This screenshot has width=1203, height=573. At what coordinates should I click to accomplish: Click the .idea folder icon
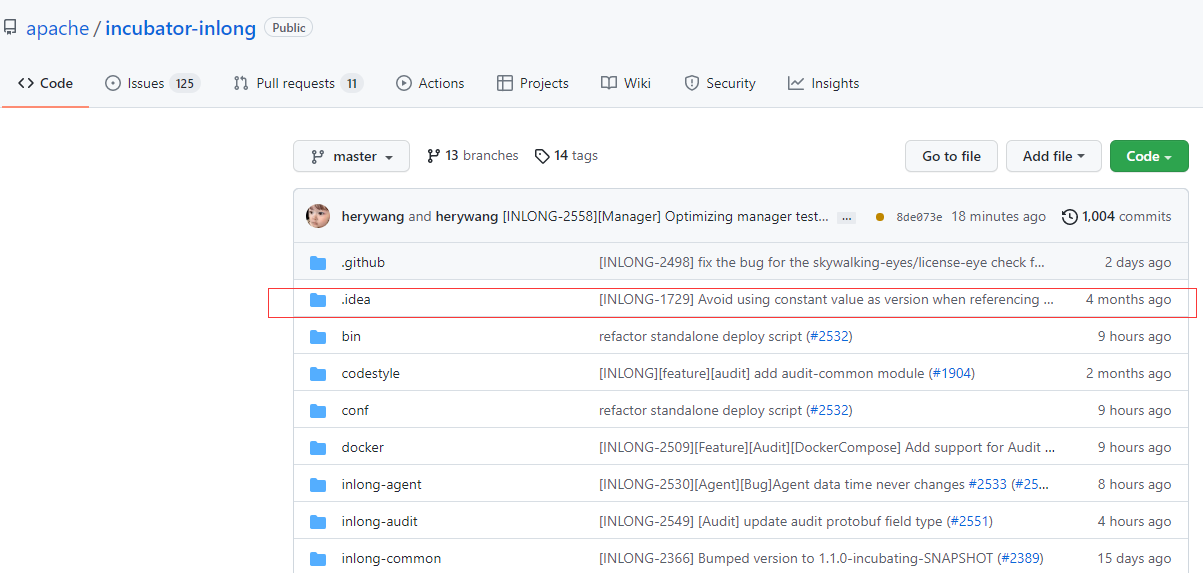(x=318, y=300)
